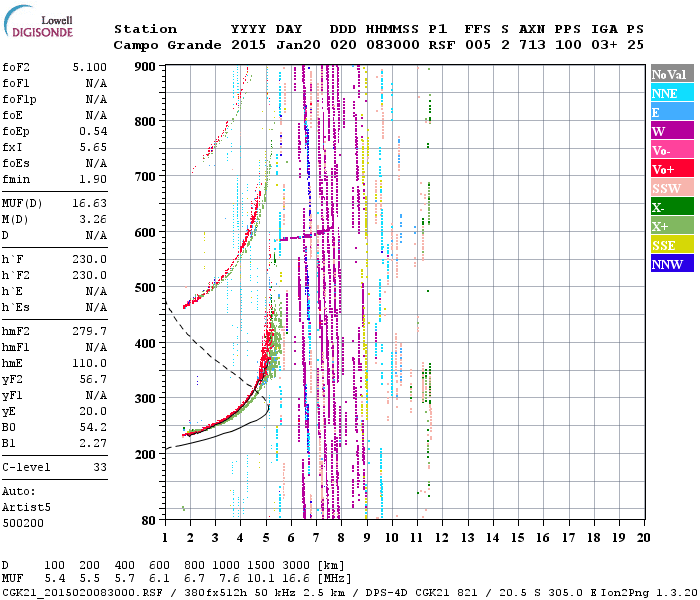Click the 80 km height axis label
Screen dimensions: 700x600
[149, 521]
